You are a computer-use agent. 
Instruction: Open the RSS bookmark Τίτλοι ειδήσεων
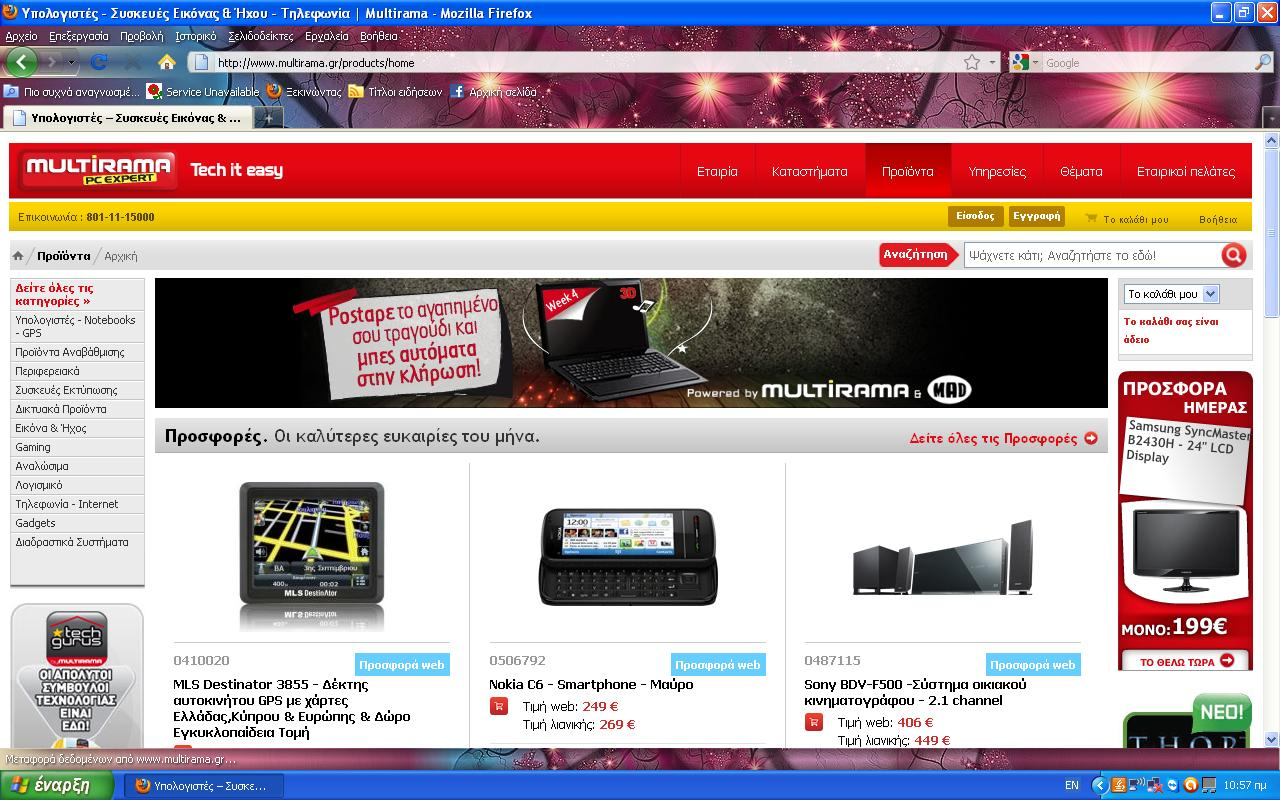click(395, 91)
